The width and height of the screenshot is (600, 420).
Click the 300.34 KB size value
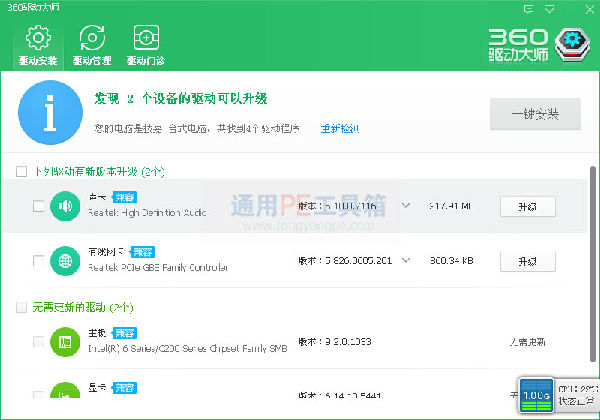pyautogui.click(x=452, y=261)
